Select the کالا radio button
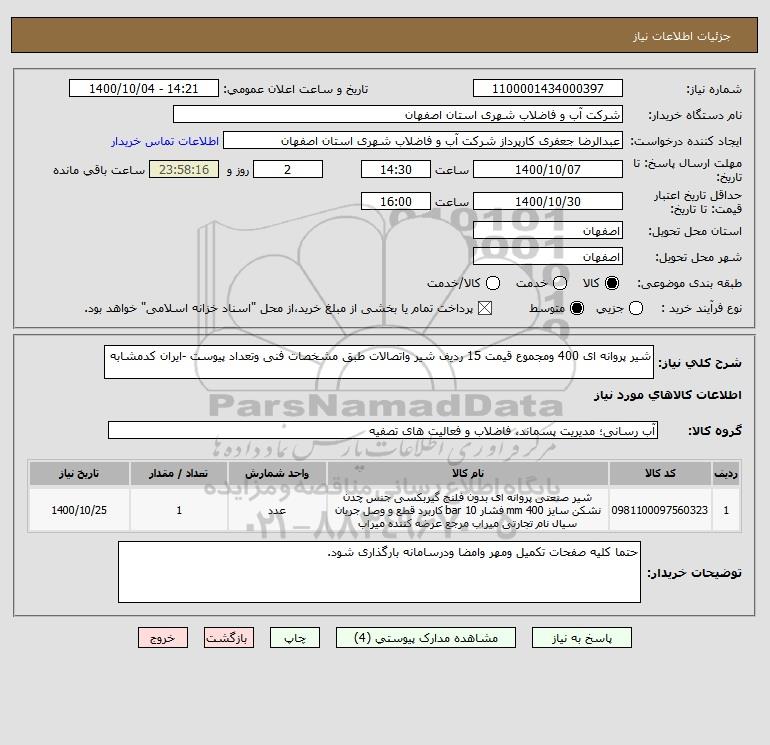The image size is (770, 745). tap(612, 283)
